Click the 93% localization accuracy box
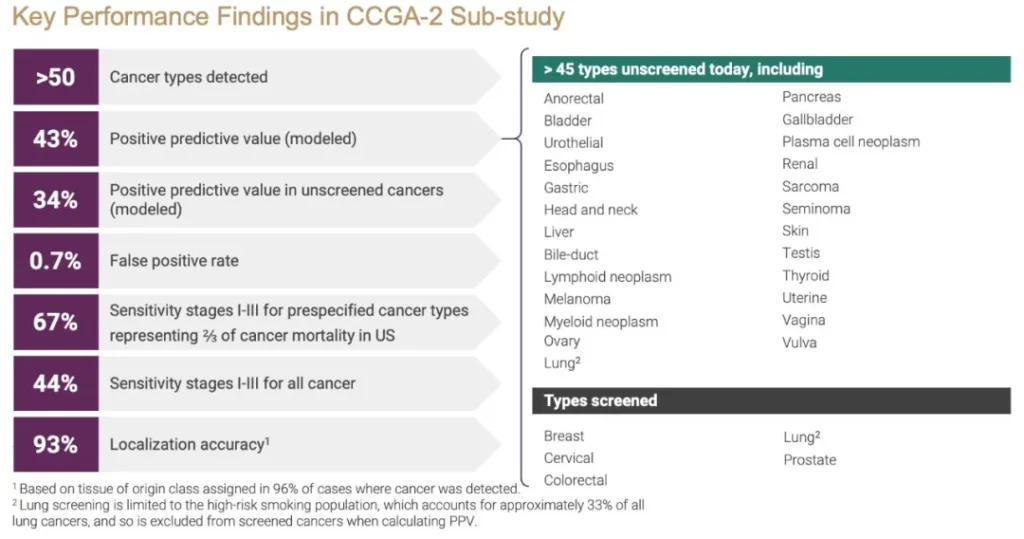The height and width of the screenshot is (539, 1024). click(56, 444)
